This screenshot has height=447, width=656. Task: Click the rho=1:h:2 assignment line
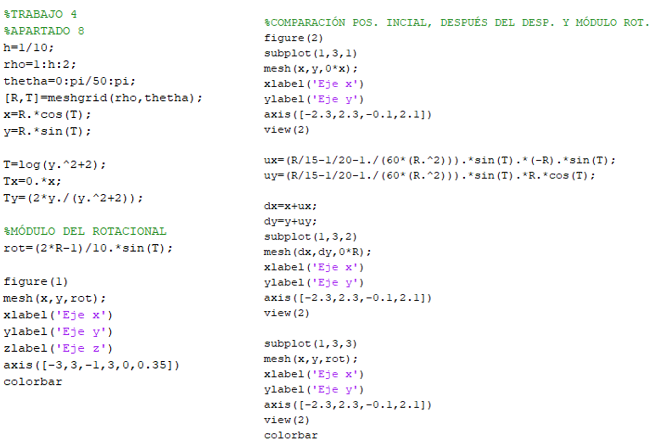pos(33,63)
